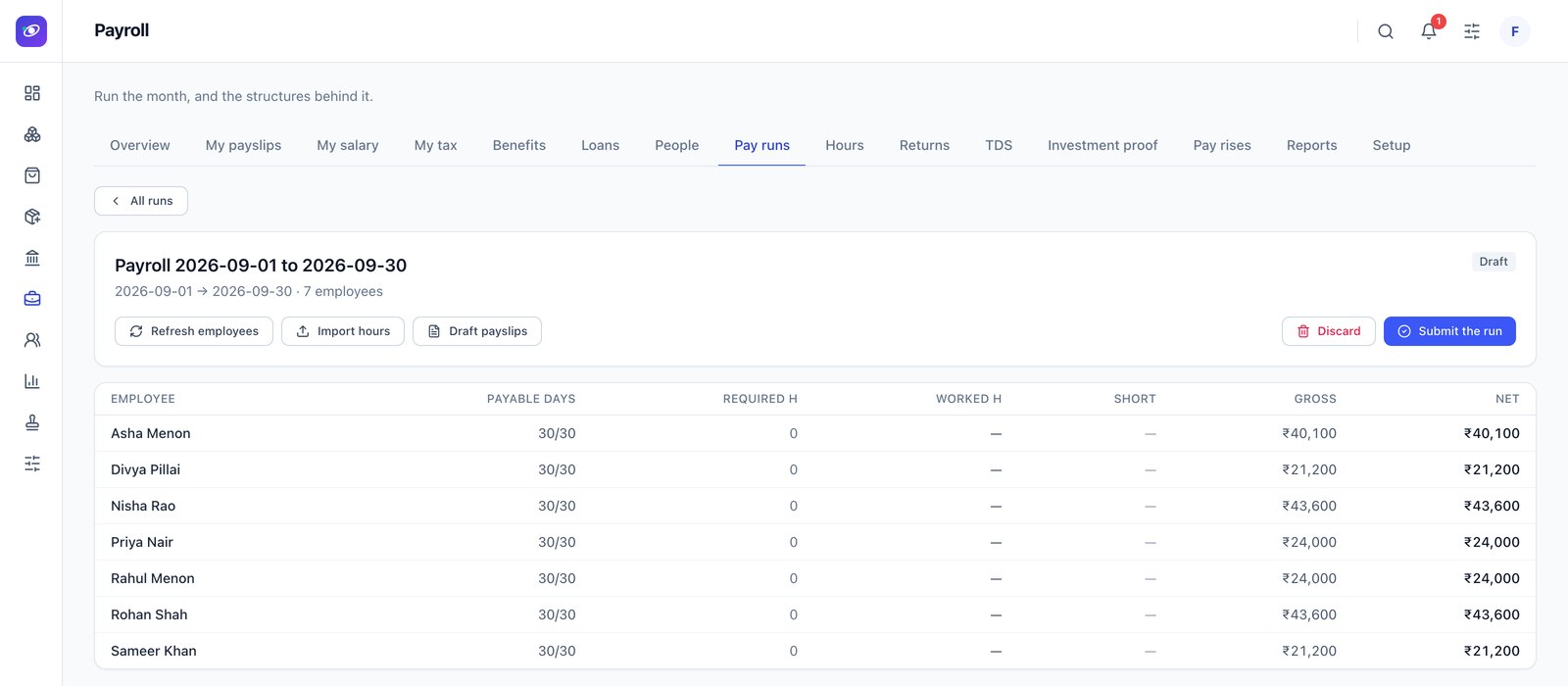
Task: Open top bar preferences sliders icon
Action: coord(1472,31)
